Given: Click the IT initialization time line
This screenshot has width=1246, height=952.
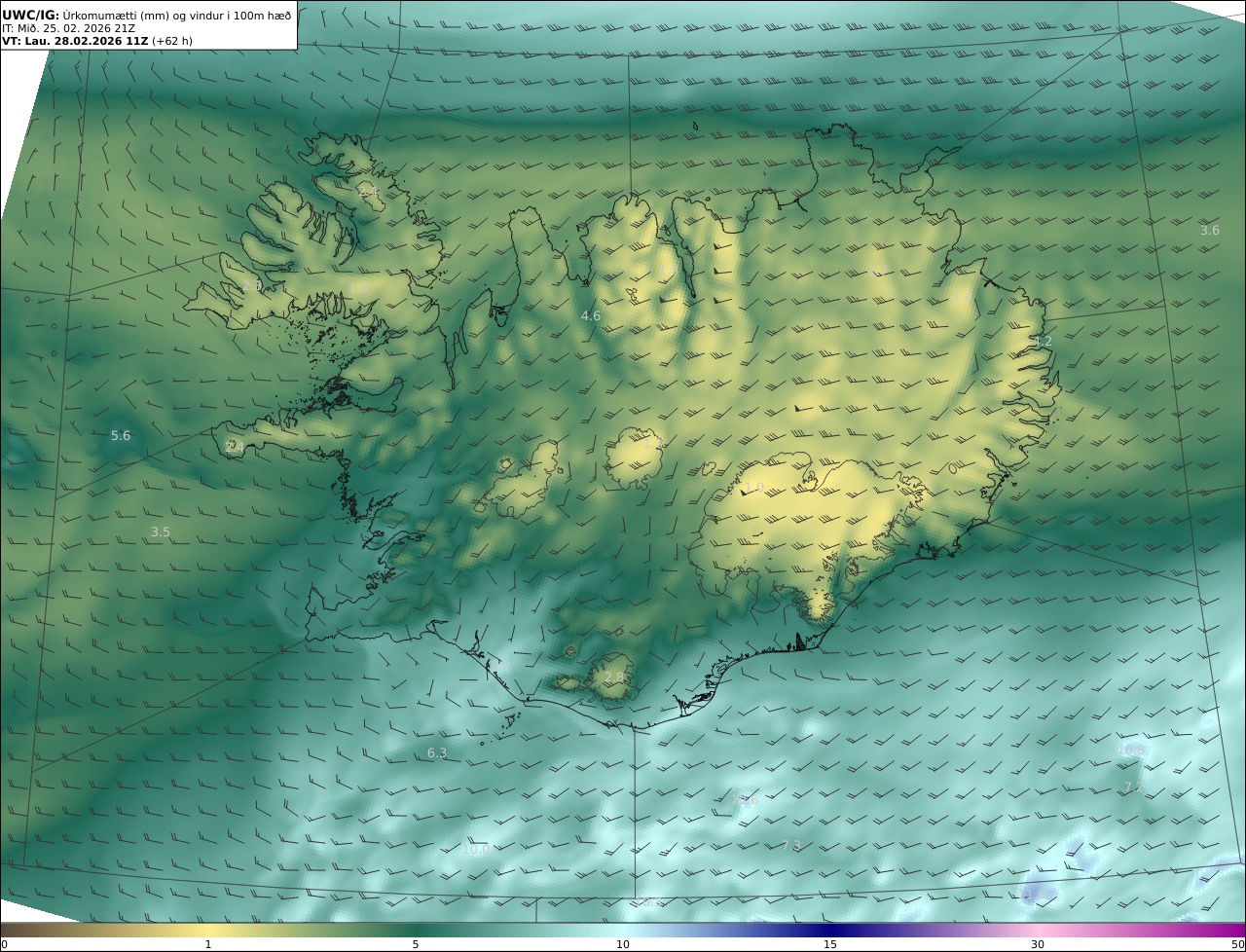Looking at the screenshot, I should tap(68, 28).
